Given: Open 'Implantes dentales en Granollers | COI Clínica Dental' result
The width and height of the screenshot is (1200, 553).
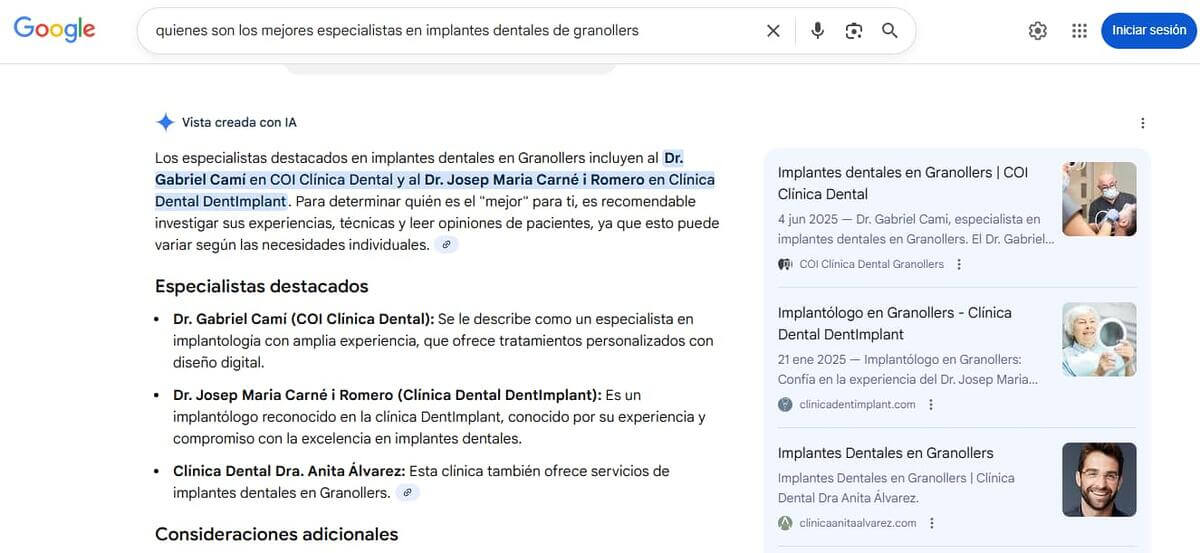Looking at the screenshot, I should 903,183.
